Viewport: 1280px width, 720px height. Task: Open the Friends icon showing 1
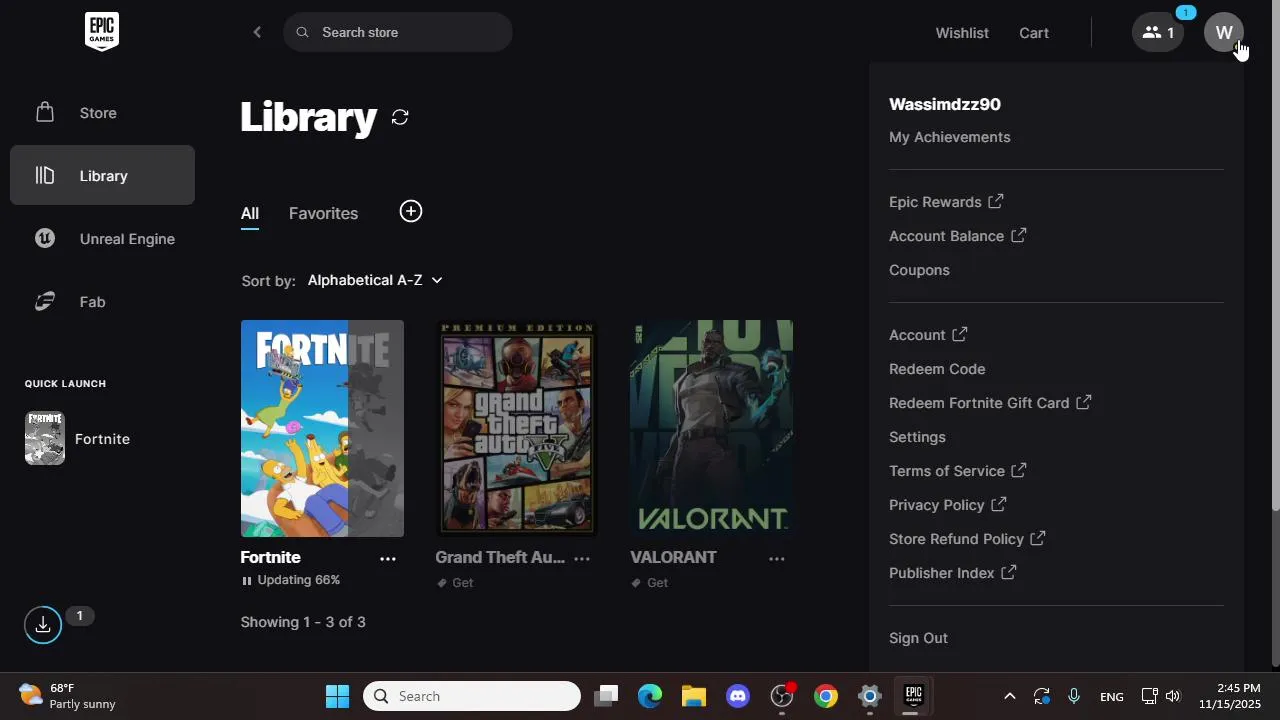(x=1158, y=32)
